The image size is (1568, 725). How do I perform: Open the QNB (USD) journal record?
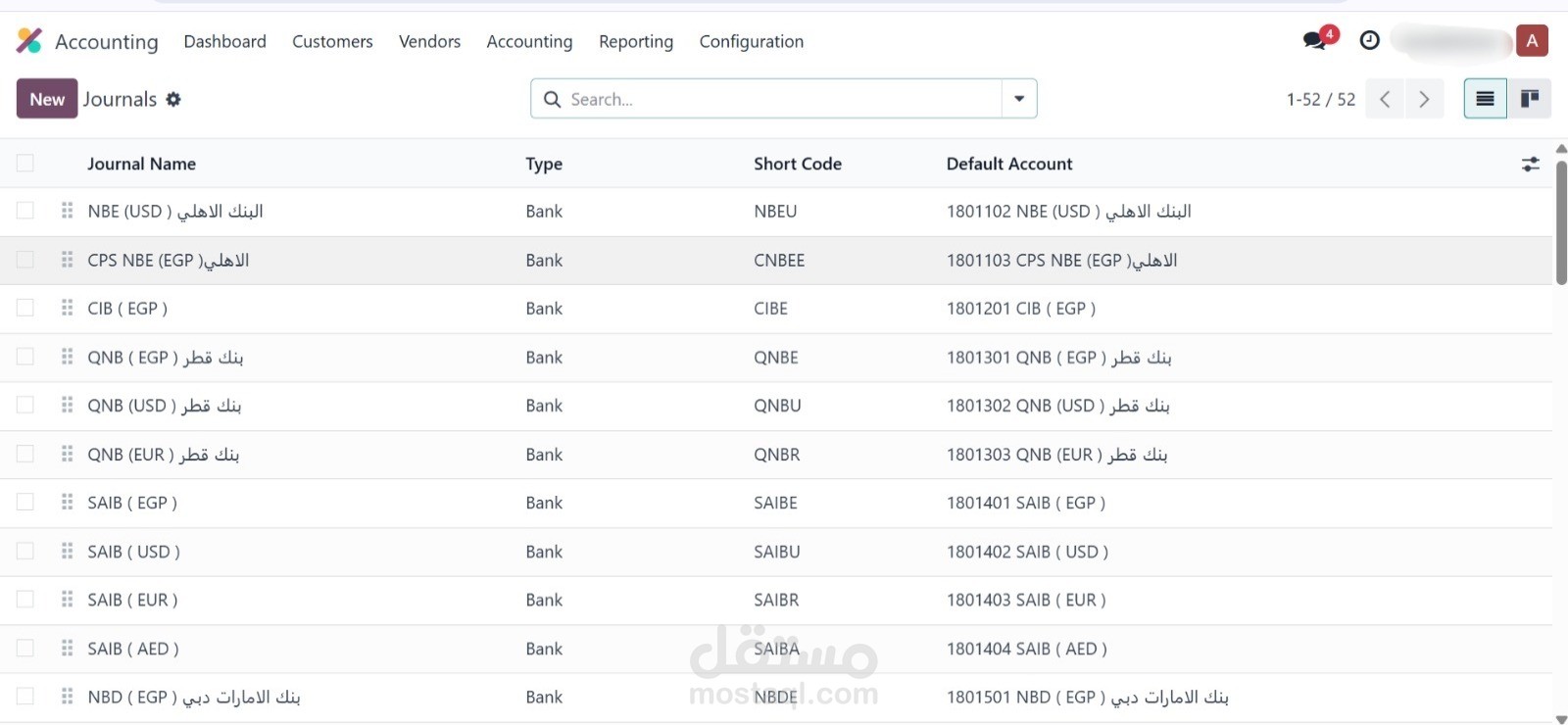tap(164, 406)
